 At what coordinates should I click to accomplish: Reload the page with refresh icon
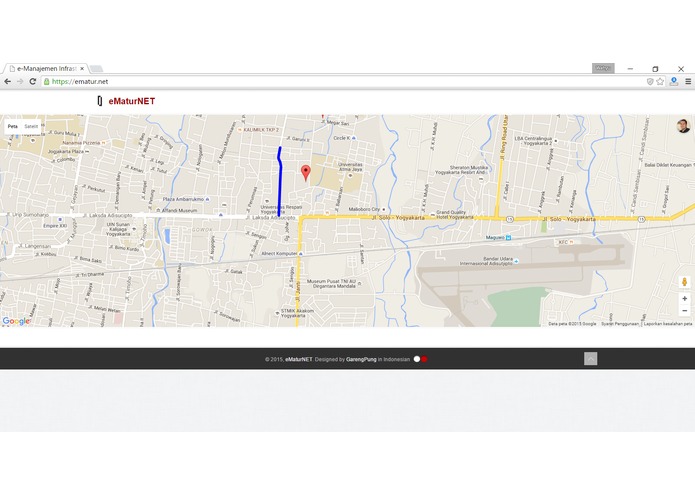point(32,82)
